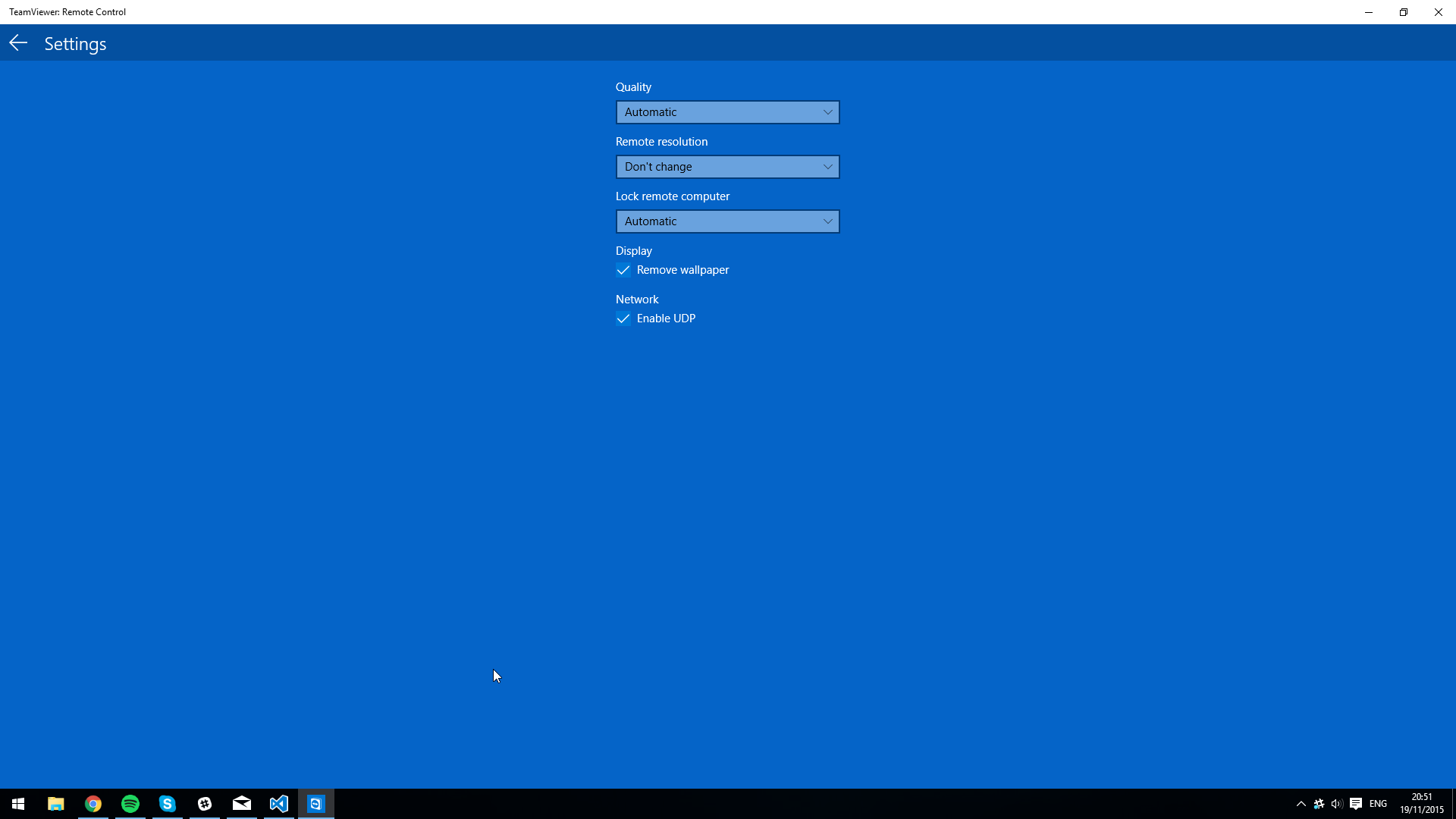1456x819 pixels.
Task: Expand the Remote resolution dropdown
Action: (x=728, y=166)
